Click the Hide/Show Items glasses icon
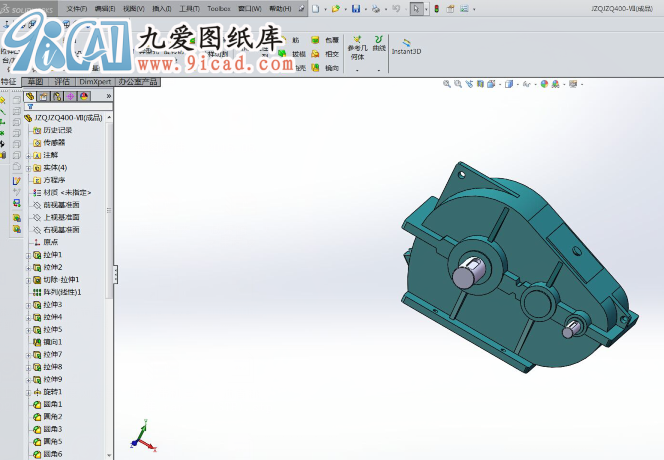This screenshot has width=664, height=460. [527, 84]
